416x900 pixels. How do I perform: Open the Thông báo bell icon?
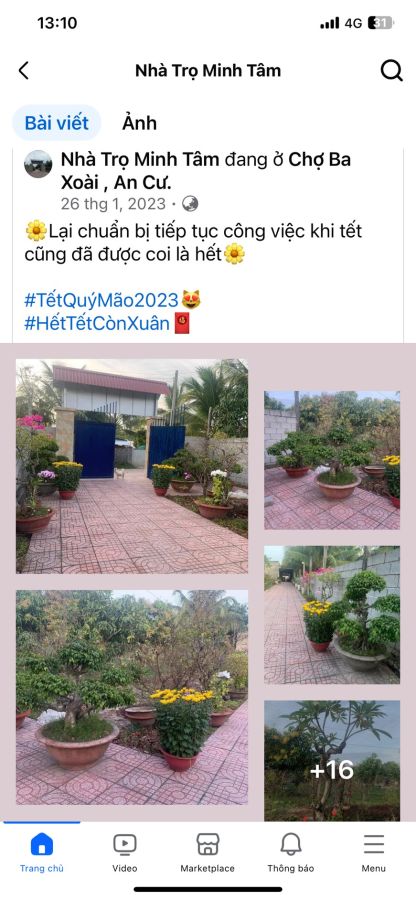[x=291, y=845]
